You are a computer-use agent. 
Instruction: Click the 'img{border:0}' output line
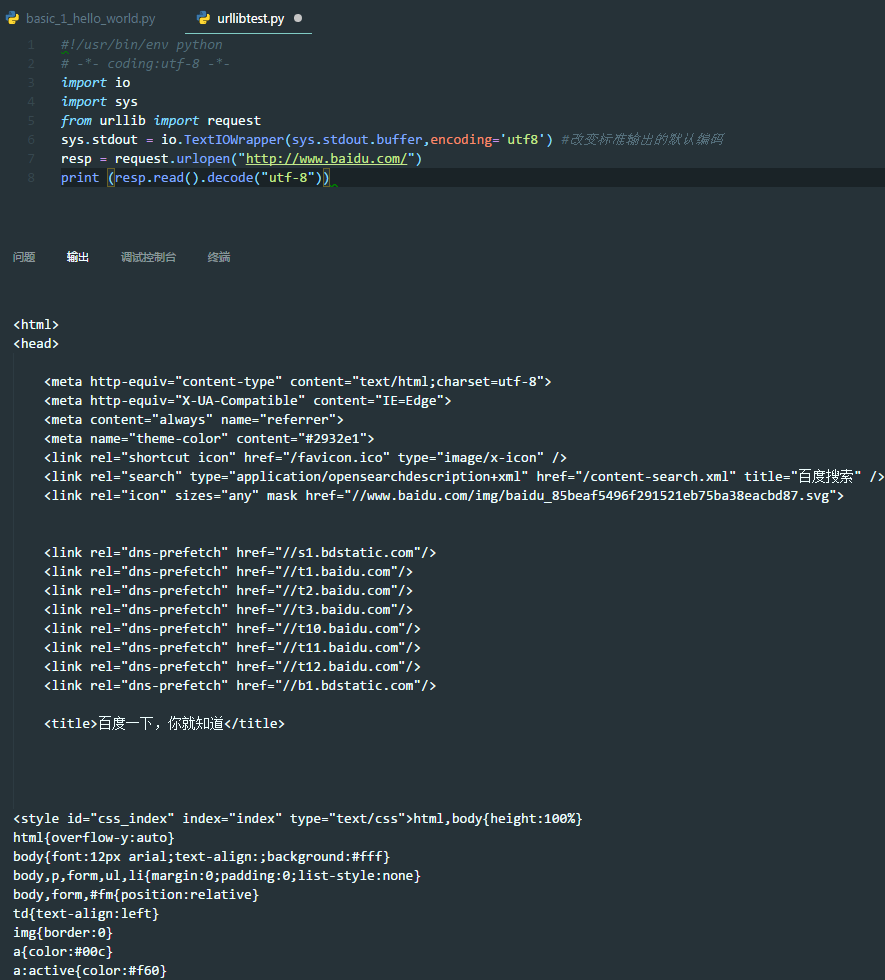[63, 932]
